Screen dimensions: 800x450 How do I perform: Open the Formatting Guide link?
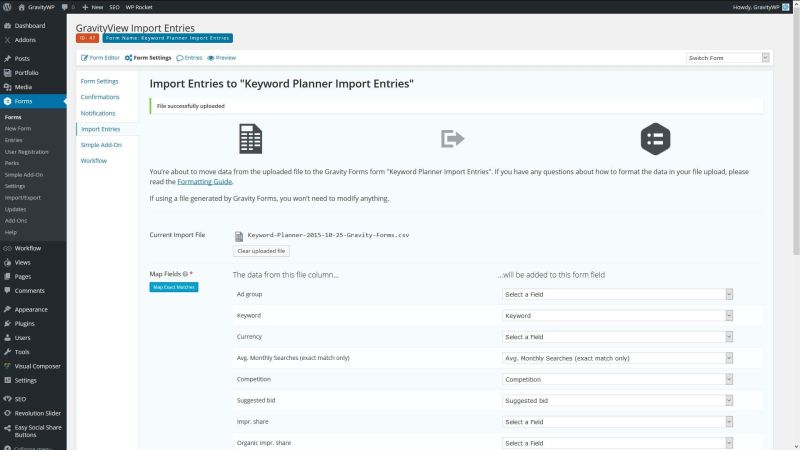205,182
